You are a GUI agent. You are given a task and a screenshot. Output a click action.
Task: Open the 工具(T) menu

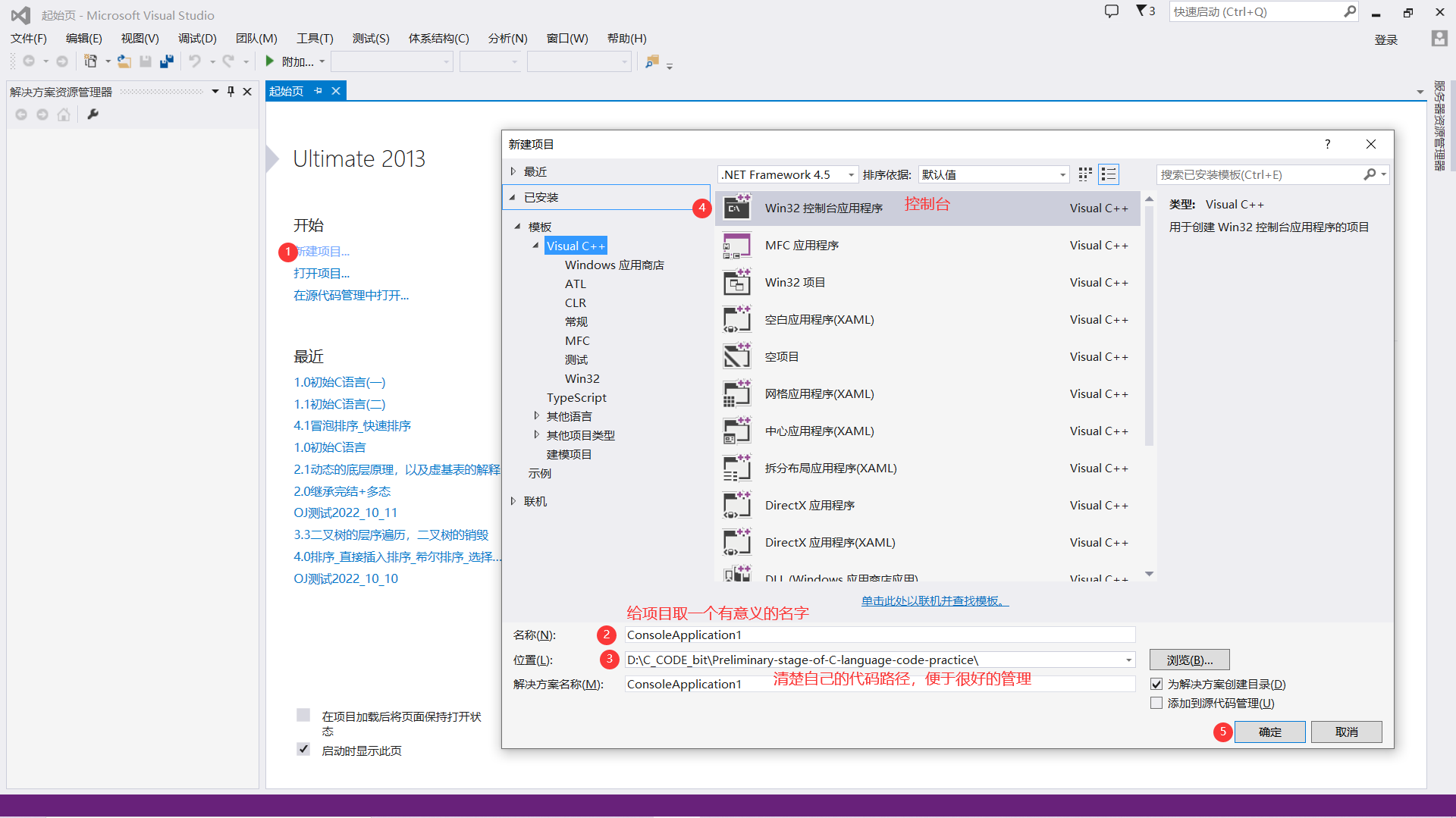pos(315,39)
